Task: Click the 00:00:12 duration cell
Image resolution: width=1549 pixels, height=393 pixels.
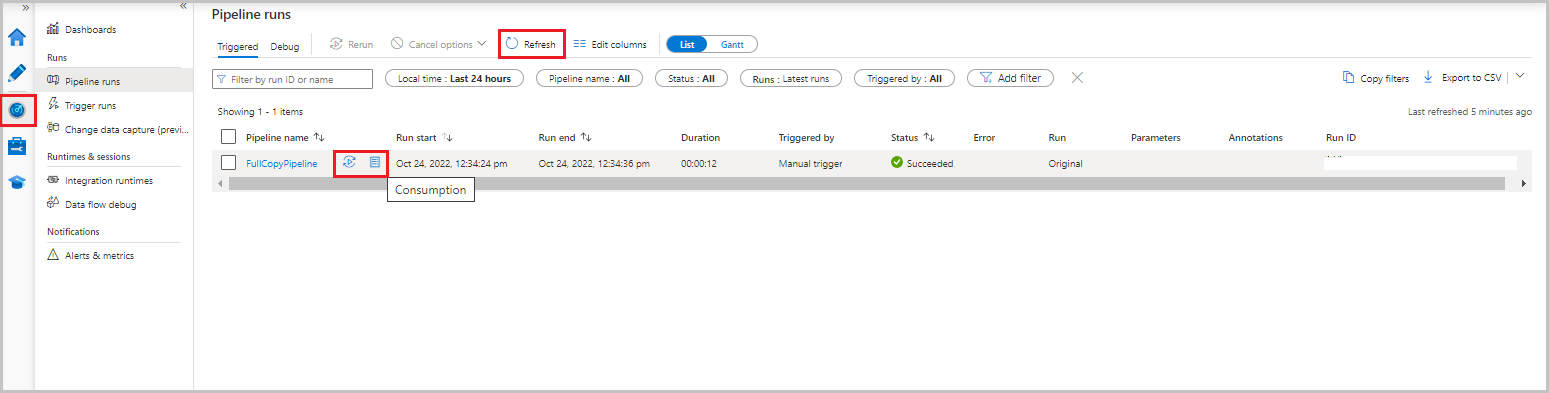Action: click(698, 163)
